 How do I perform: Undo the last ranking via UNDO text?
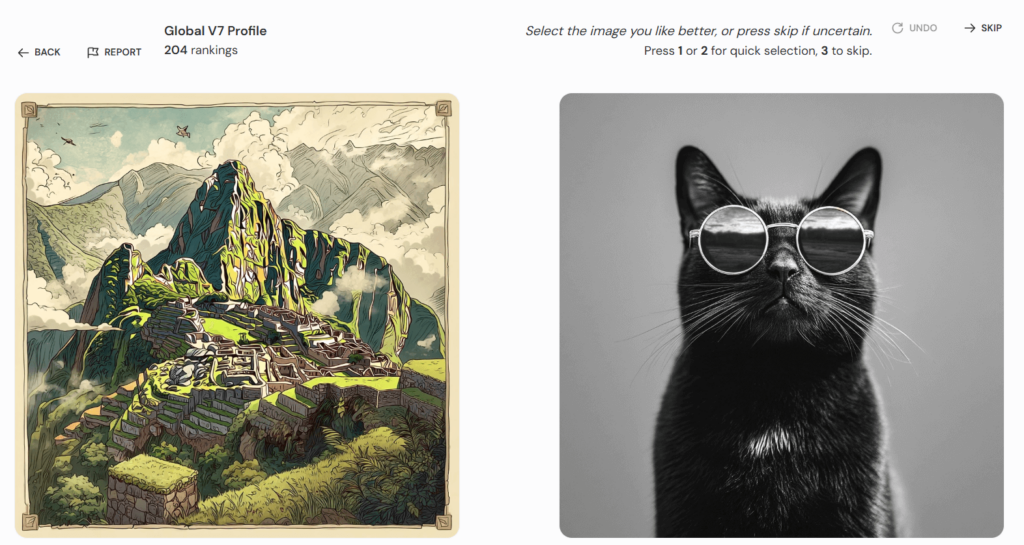(923, 28)
